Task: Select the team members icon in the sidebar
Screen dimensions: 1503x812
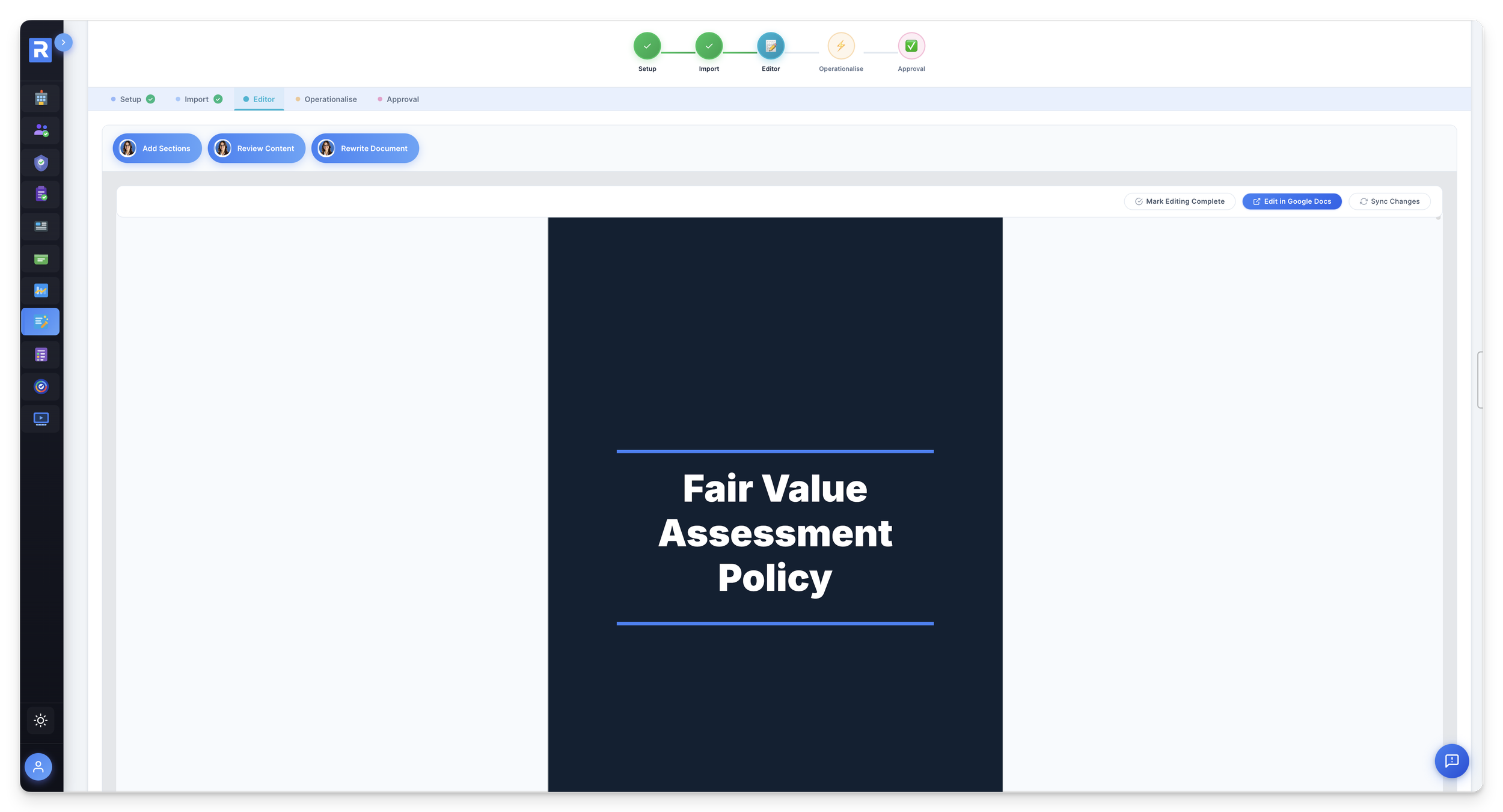Action: coord(40,130)
